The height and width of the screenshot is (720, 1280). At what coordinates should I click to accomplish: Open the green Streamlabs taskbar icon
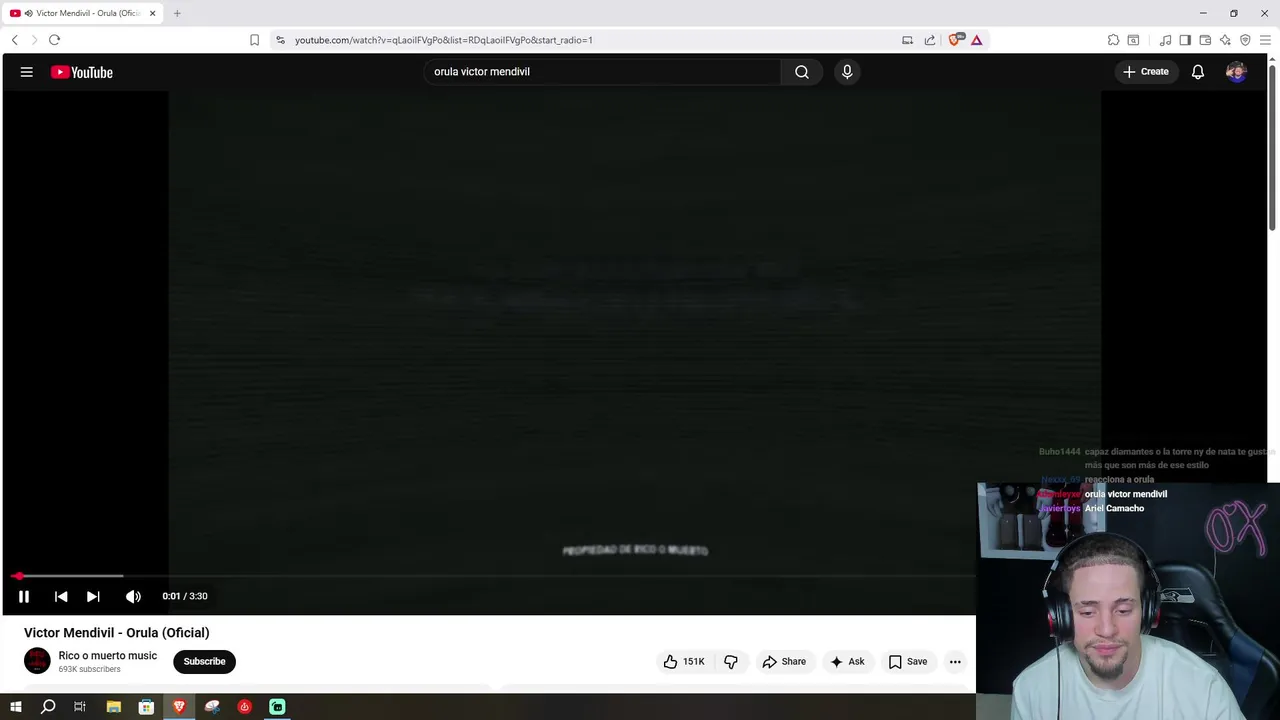tap(277, 707)
